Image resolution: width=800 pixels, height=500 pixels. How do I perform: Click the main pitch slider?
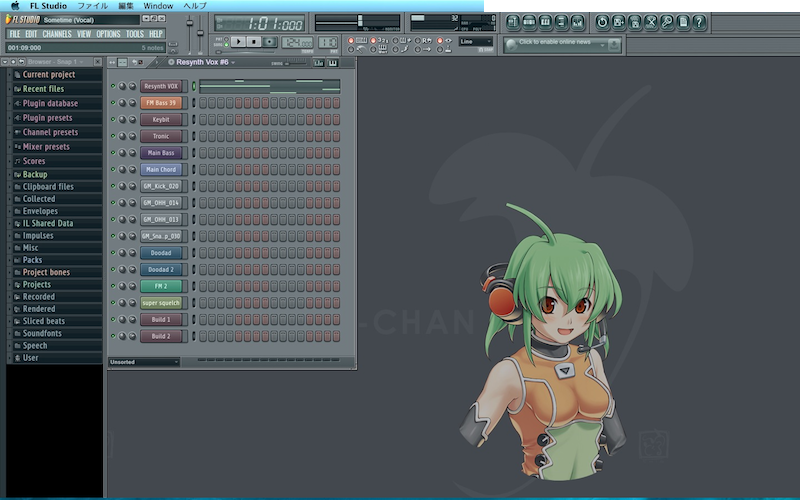[x=200, y=33]
